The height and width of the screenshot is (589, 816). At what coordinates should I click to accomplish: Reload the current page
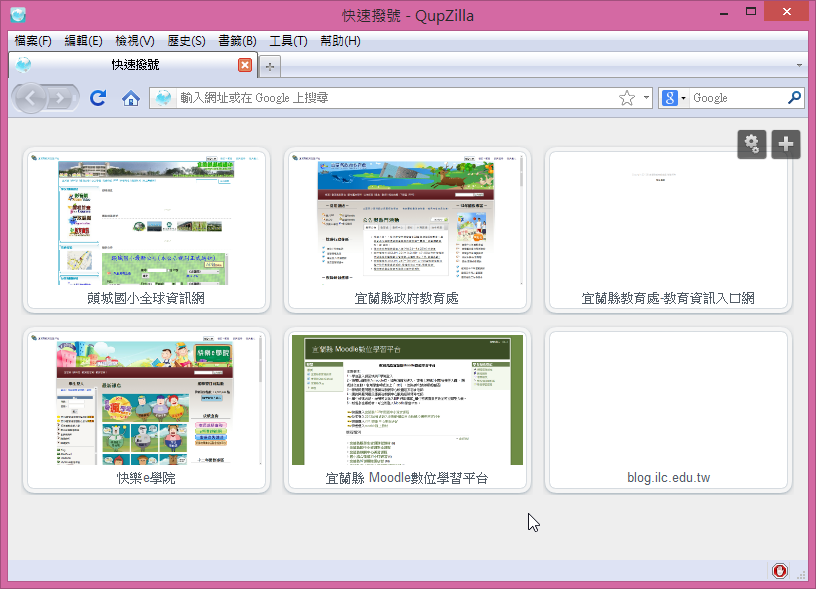pyautogui.click(x=98, y=98)
